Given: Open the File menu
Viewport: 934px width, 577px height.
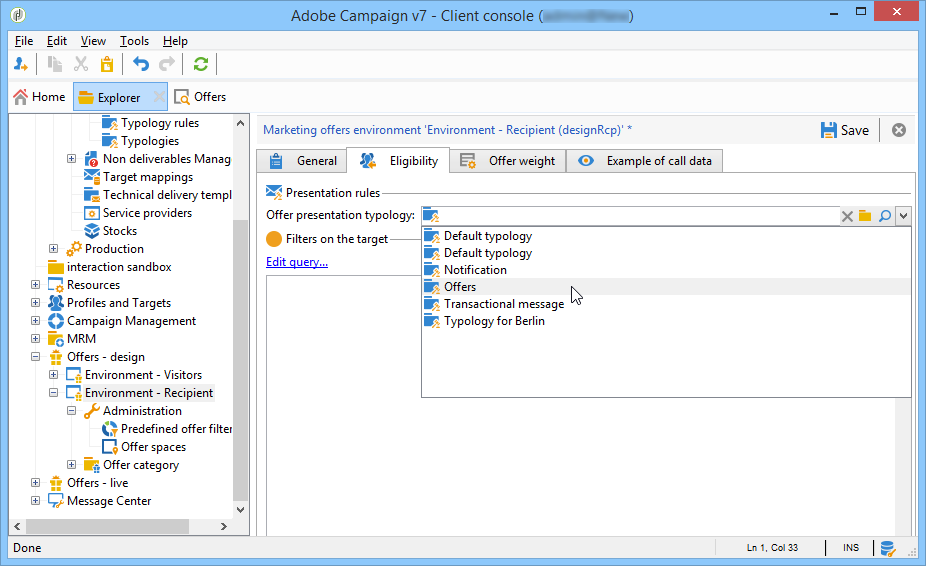Looking at the screenshot, I should click(24, 41).
